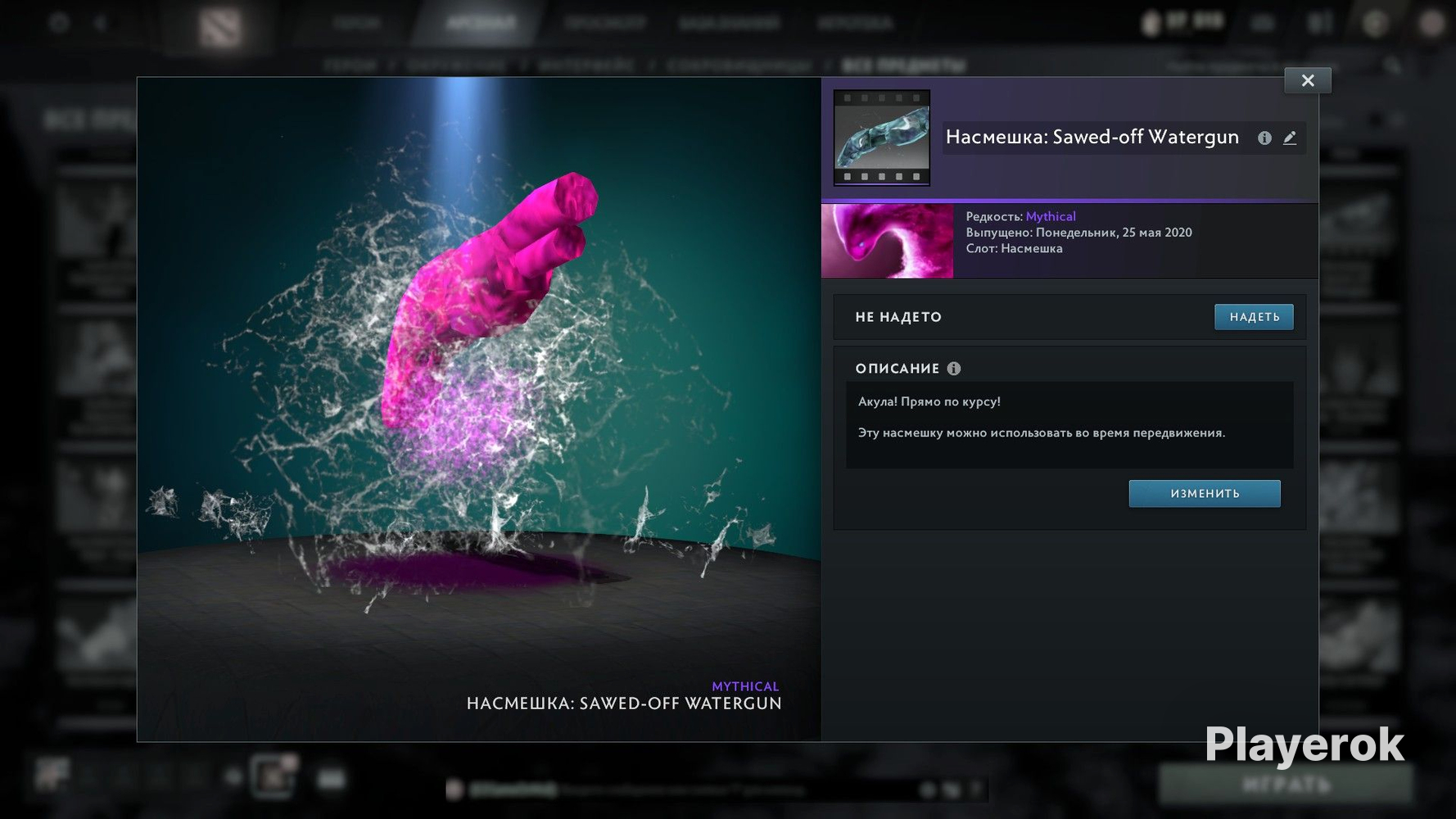This screenshot has width=1456, height=819.
Task: Click the 'Слот: Насмешка' line
Action: tap(1014, 248)
